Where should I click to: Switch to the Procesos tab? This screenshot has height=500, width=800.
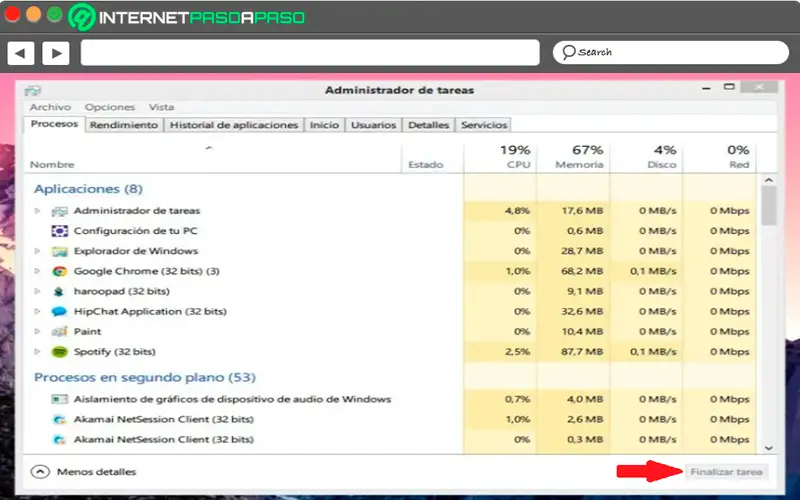pyautogui.click(x=54, y=124)
